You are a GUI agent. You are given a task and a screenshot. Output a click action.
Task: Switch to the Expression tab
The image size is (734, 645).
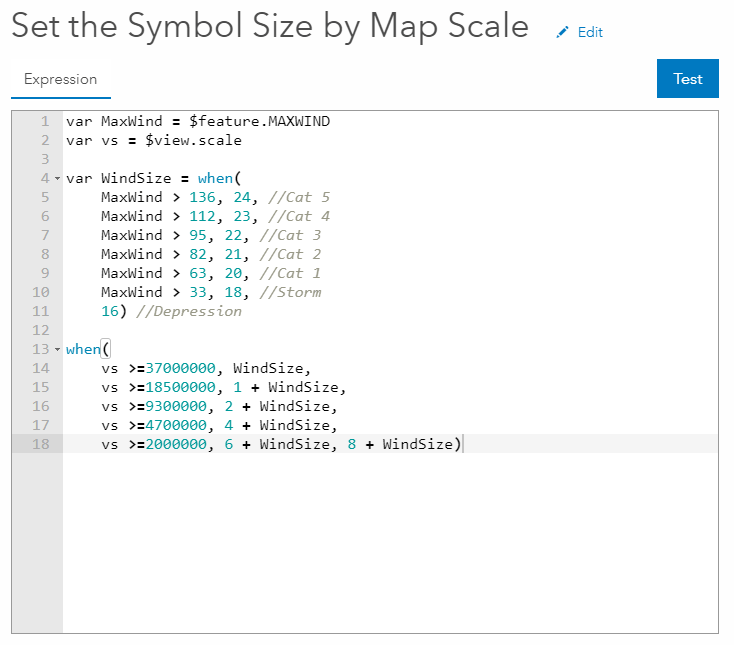pos(61,79)
